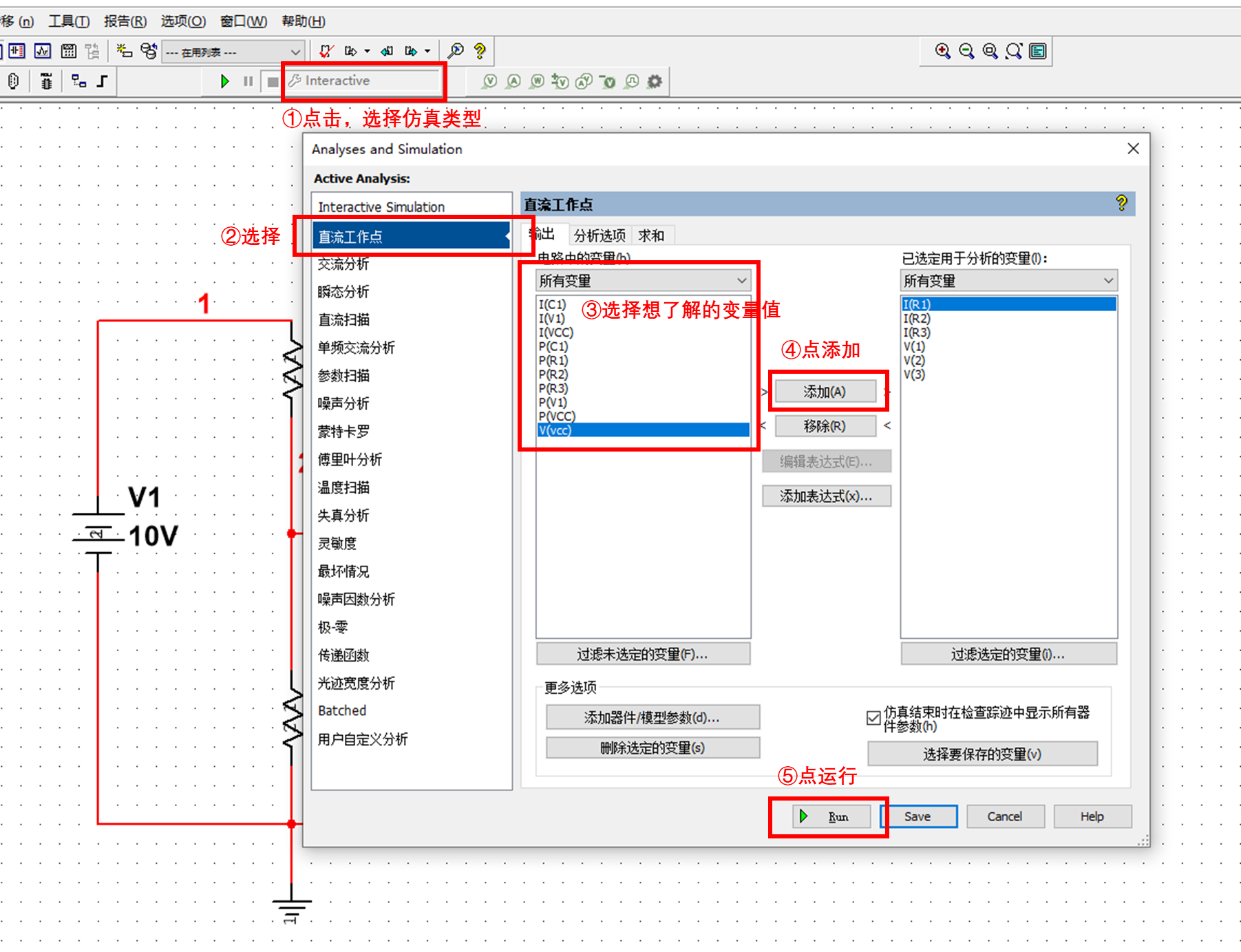Open the 选项(O) menu
The height and width of the screenshot is (952, 1241).
pos(183,21)
